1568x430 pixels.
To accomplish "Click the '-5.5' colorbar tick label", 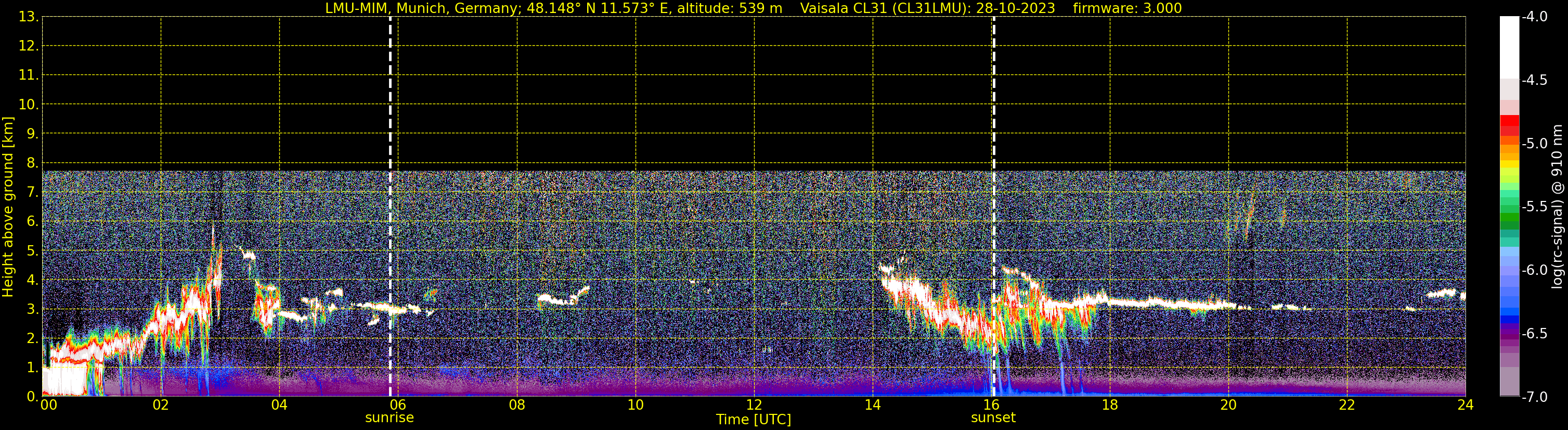I will click(1534, 207).
